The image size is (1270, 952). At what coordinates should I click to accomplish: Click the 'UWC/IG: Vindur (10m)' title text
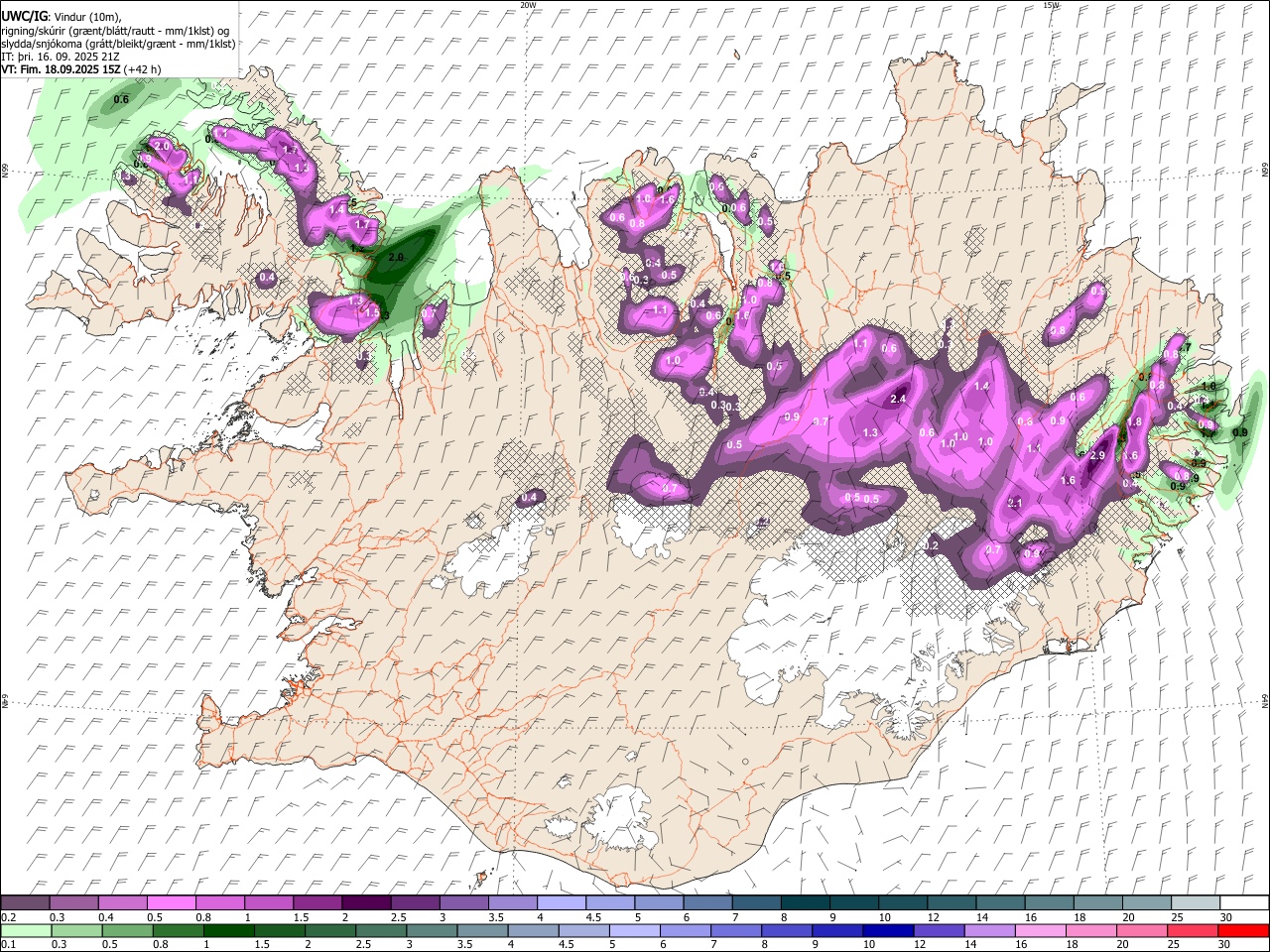pyautogui.click(x=62, y=17)
